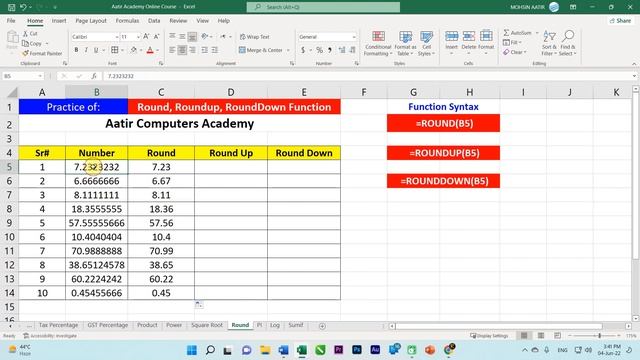The width and height of the screenshot is (640, 360).
Task: Open the Name Box dropdown arrow
Action: coord(40,76)
